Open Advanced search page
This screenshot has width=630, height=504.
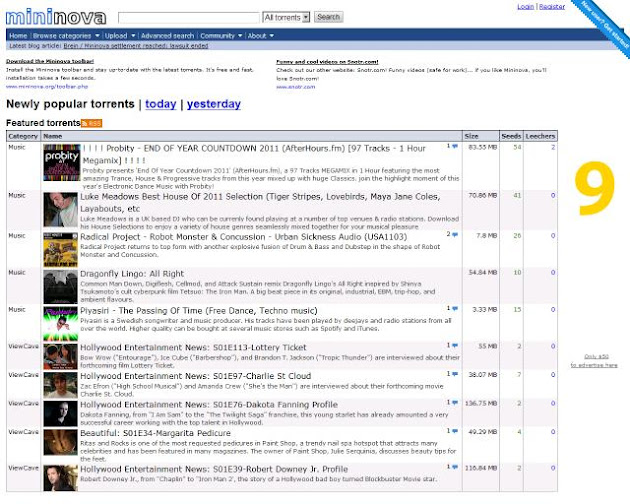pyautogui.click(x=167, y=36)
